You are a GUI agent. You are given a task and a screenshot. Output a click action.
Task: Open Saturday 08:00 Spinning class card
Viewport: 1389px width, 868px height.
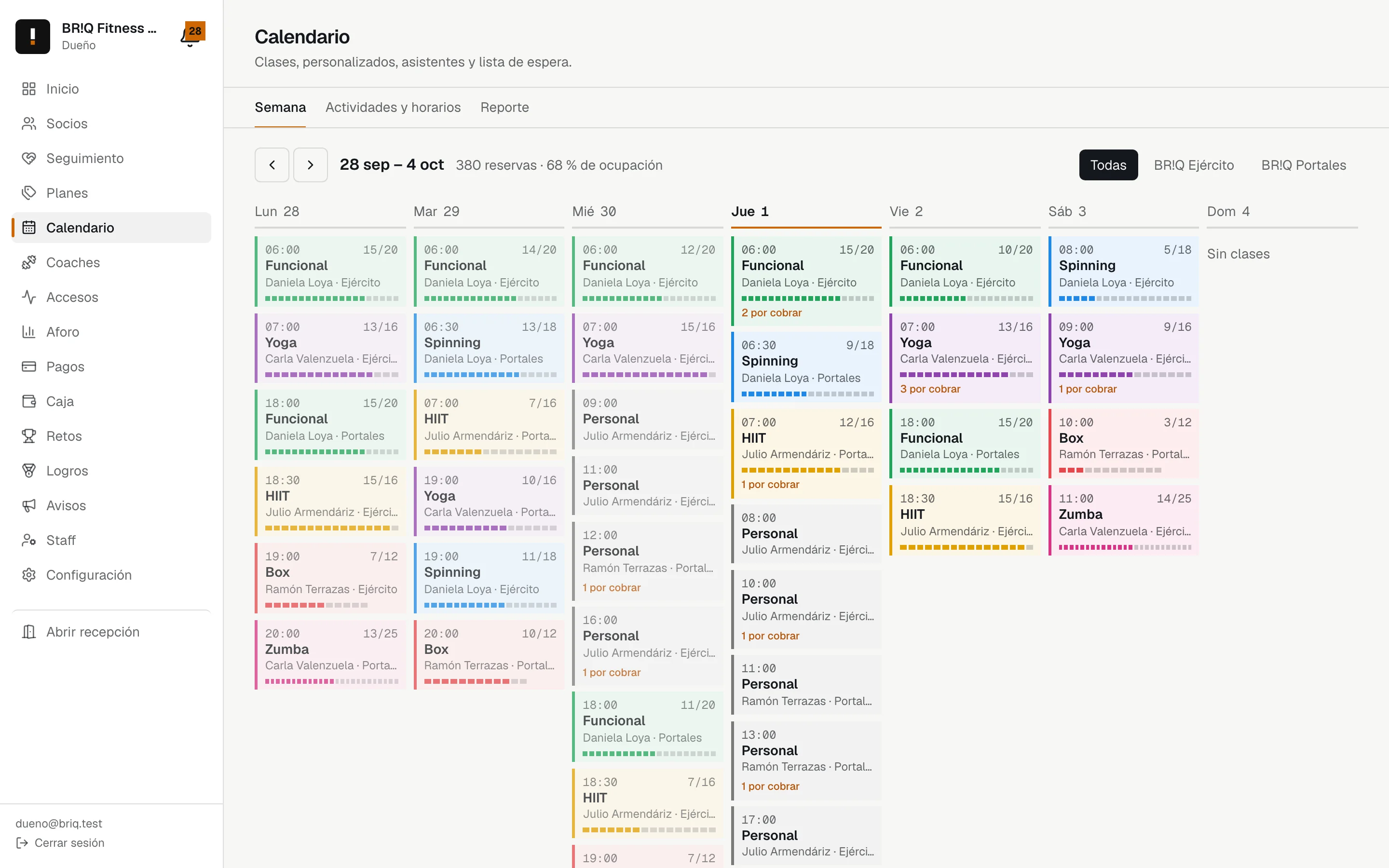click(x=1123, y=271)
